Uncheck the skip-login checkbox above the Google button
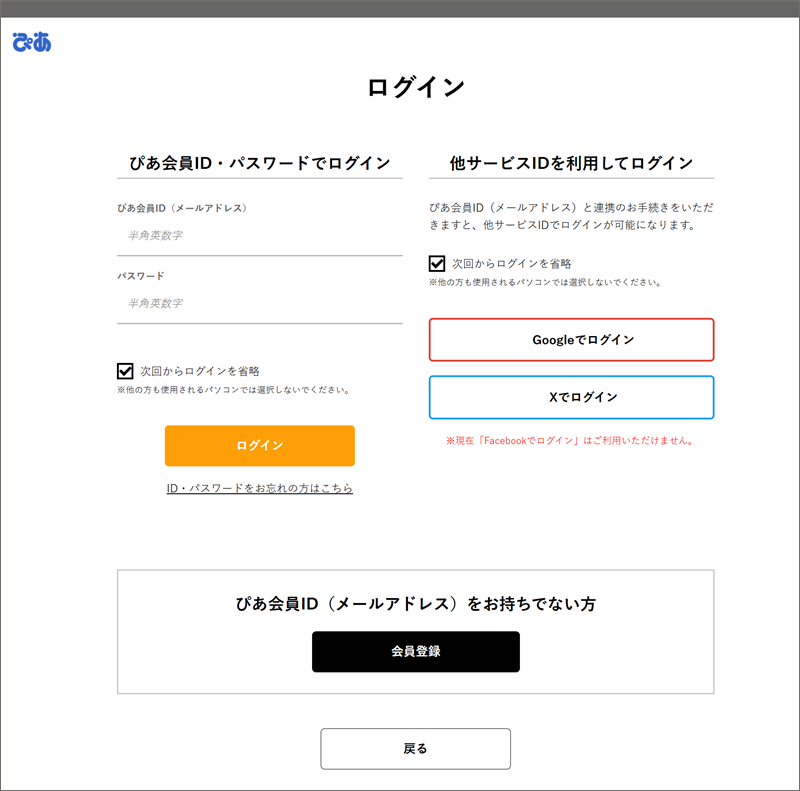The height and width of the screenshot is (791, 800). 437,264
